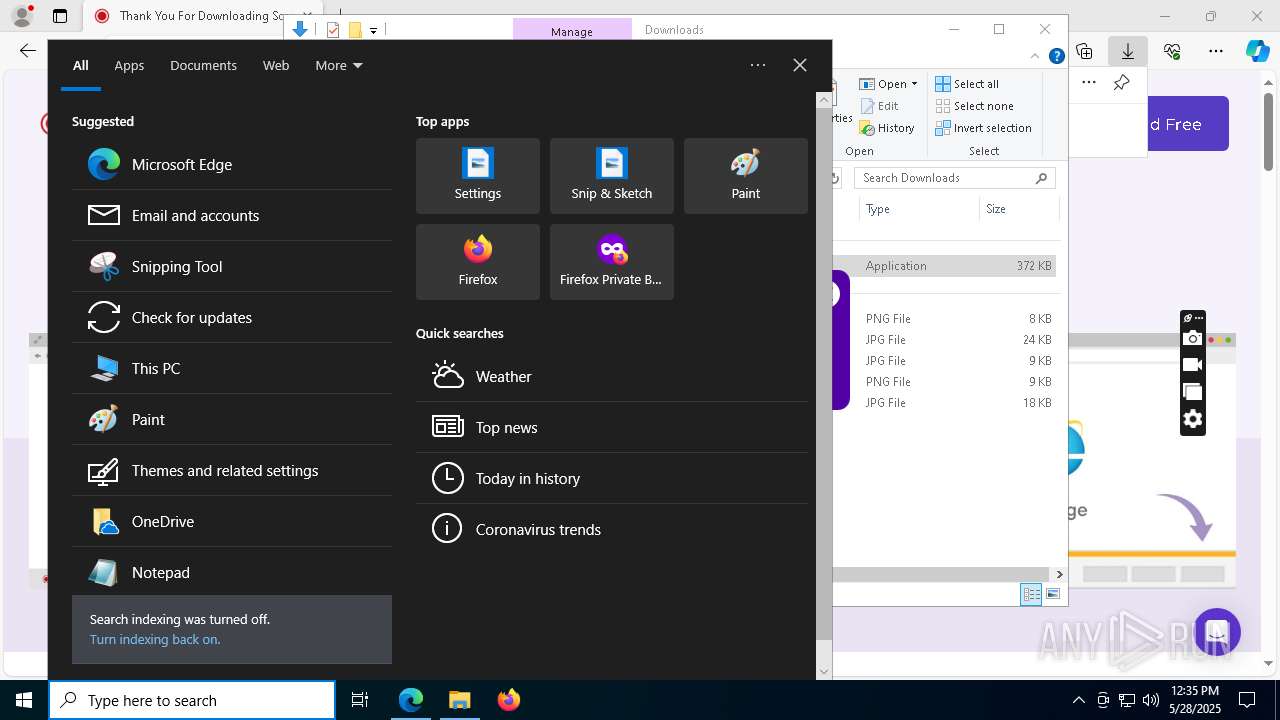
Task: Open the volume control in system tray
Action: [x=1151, y=700]
